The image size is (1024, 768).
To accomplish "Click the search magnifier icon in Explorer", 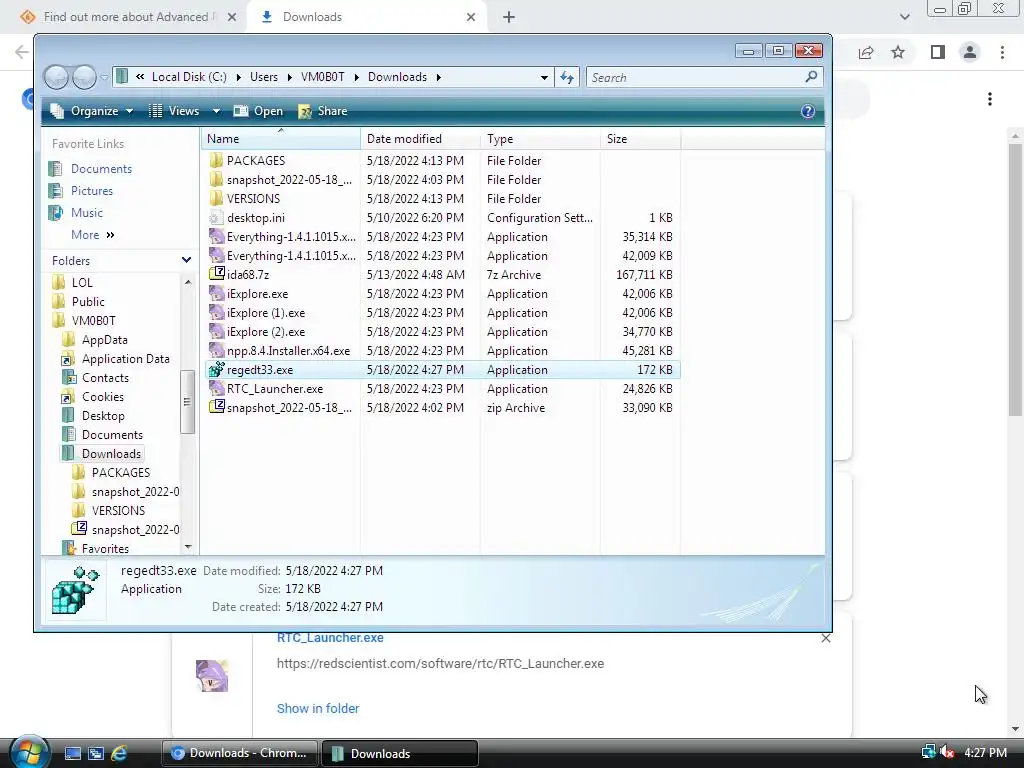I will 811,77.
